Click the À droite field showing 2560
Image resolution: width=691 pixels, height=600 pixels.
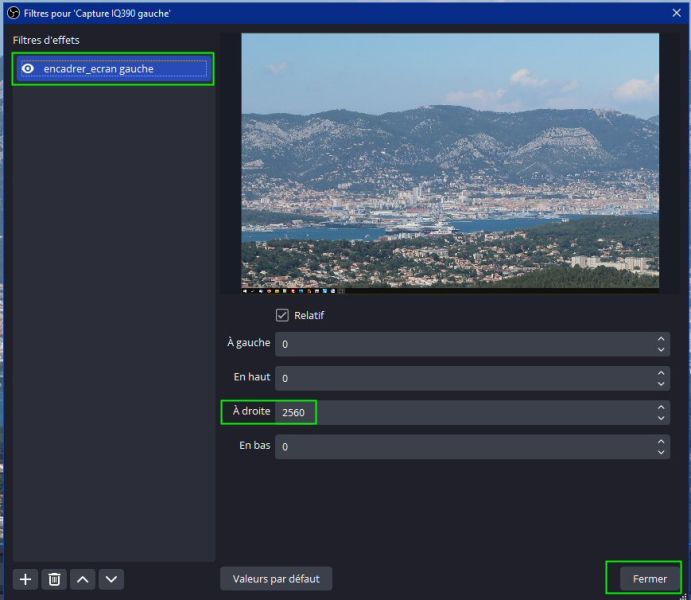[472, 412]
